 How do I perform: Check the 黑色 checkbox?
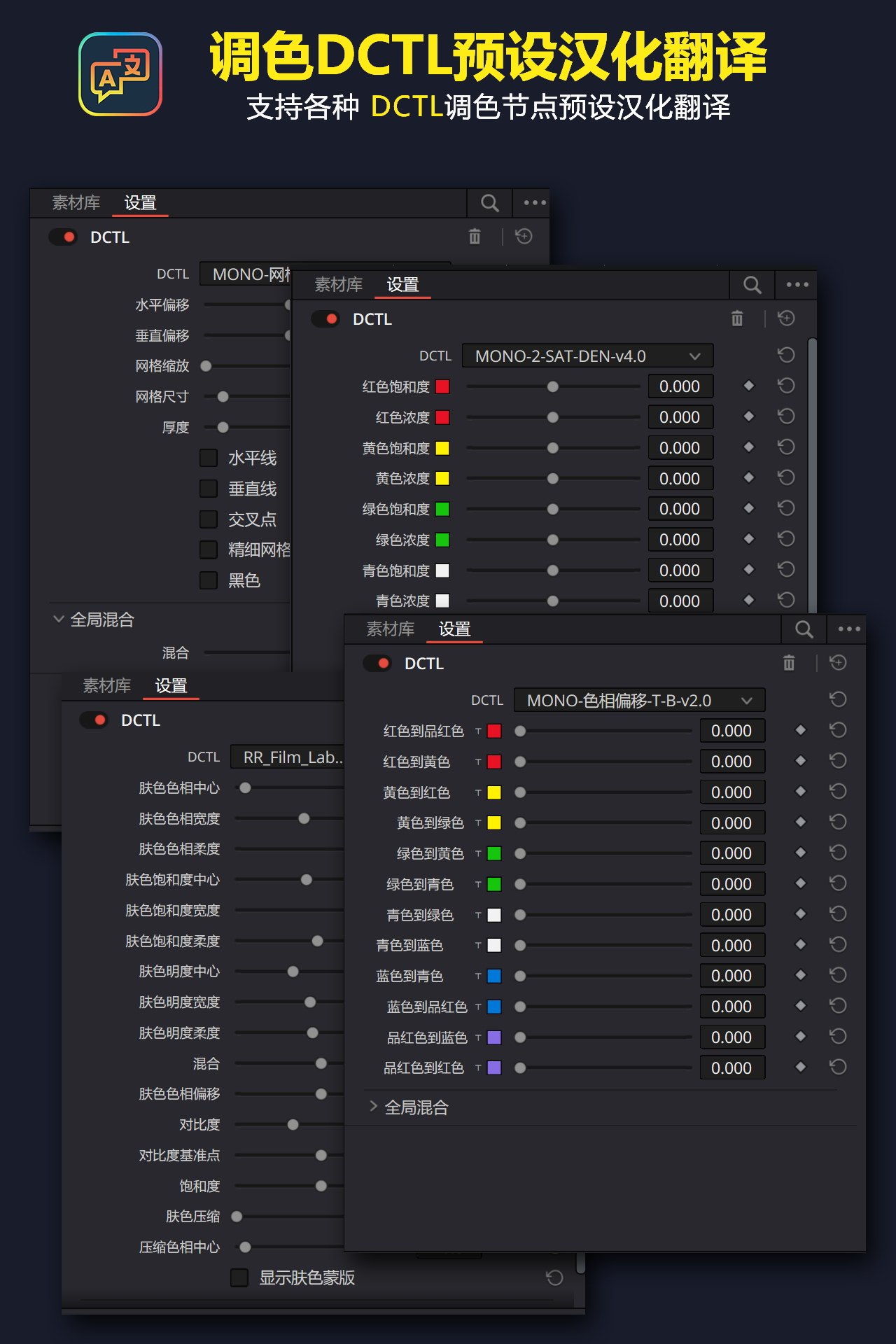pyautogui.click(x=209, y=580)
